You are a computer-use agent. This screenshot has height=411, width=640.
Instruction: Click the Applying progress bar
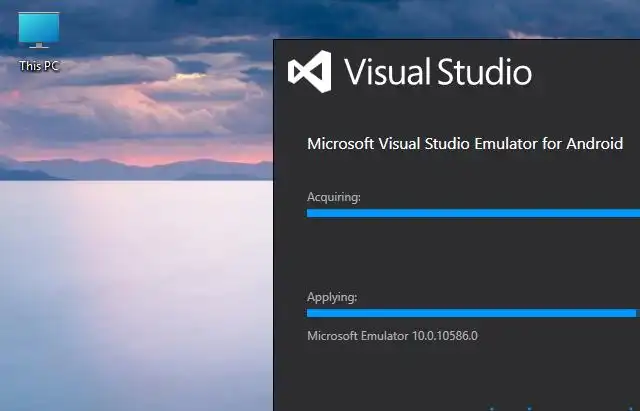coord(472,313)
